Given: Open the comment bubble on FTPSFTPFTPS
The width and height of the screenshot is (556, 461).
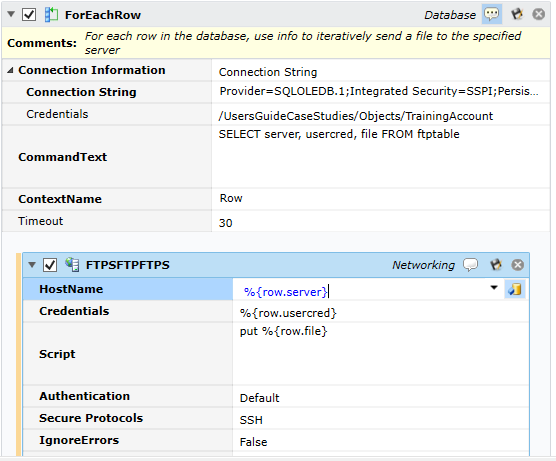Looking at the screenshot, I should coord(470,265).
